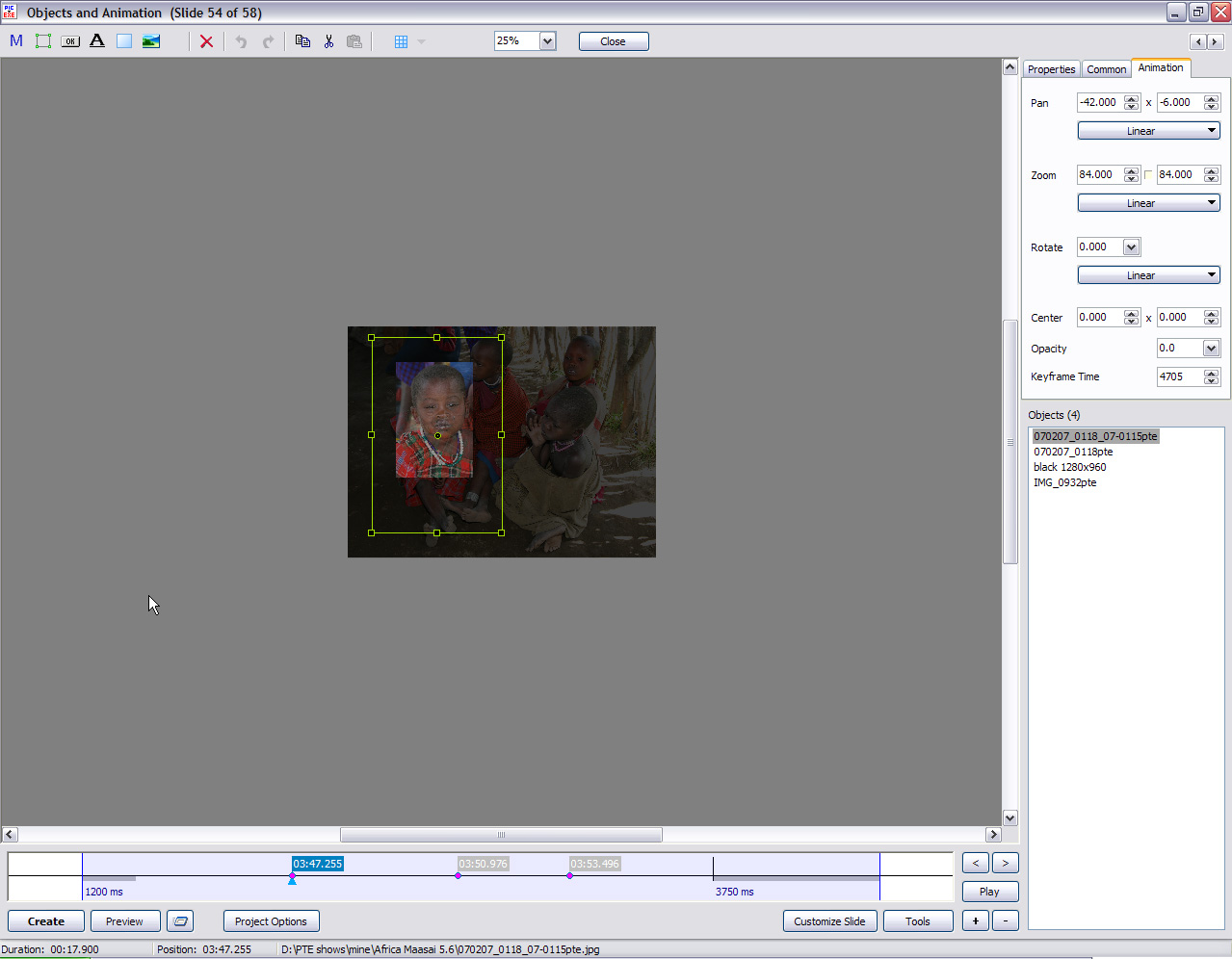Add a text object with 'A' icon

(97, 41)
